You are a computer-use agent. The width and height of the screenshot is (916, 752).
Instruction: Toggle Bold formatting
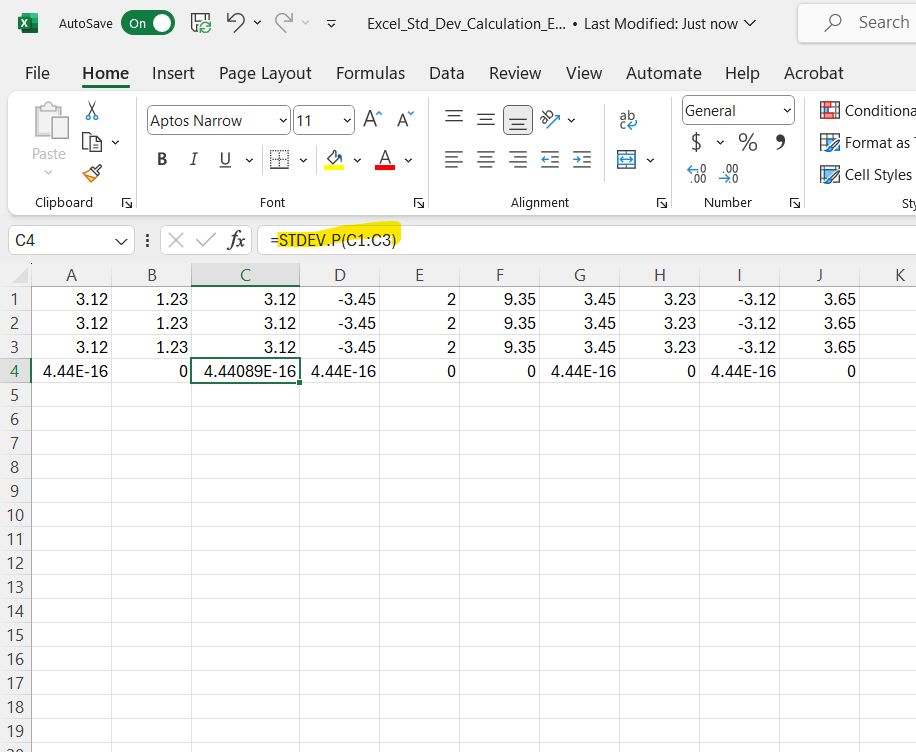[162, 159]
